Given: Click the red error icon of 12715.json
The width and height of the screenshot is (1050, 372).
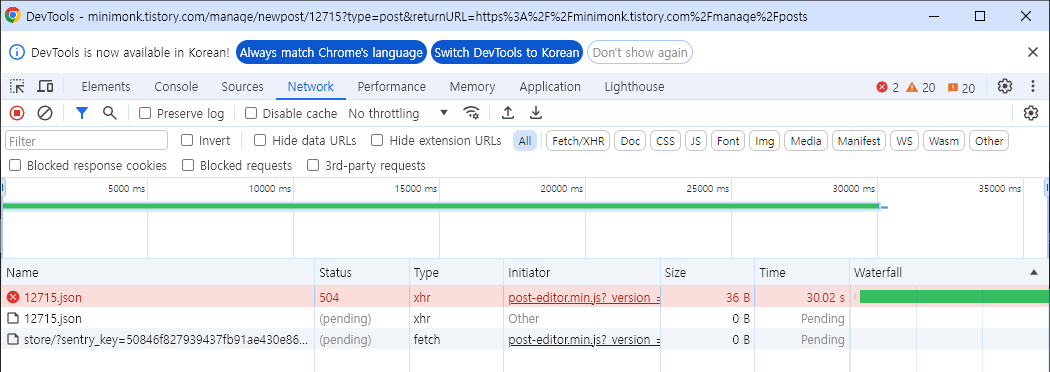Looking at the screenshot, I should [13, 297].
